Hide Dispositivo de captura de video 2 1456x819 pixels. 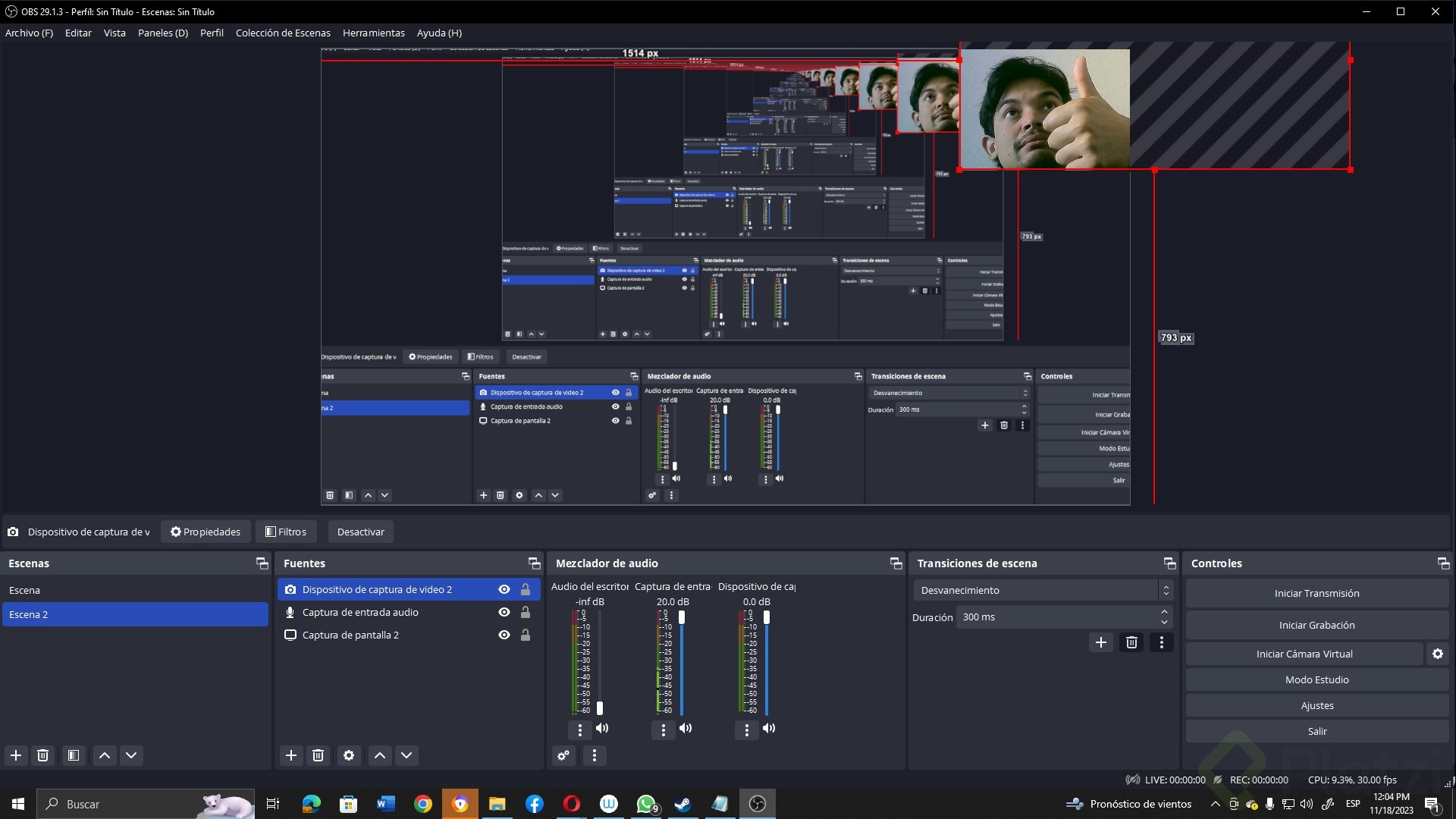(x=504, y=589)
